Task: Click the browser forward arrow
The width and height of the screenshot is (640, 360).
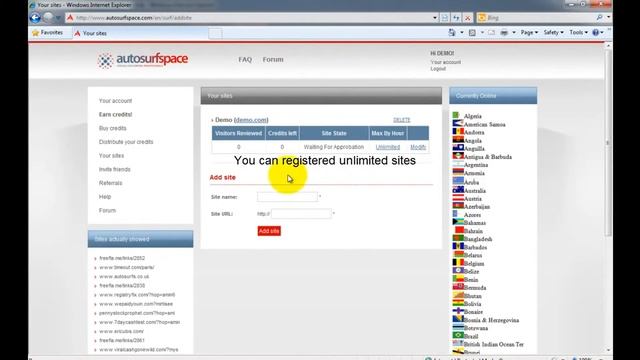Action: (x=49, y=18)
